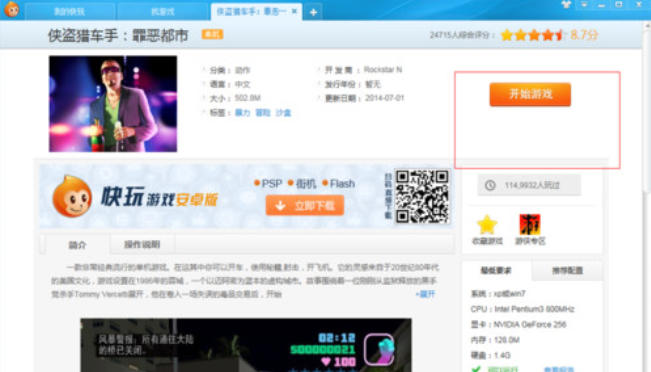
Task: Open the skin (shirt) icon in the title bar
Action: 566,5
